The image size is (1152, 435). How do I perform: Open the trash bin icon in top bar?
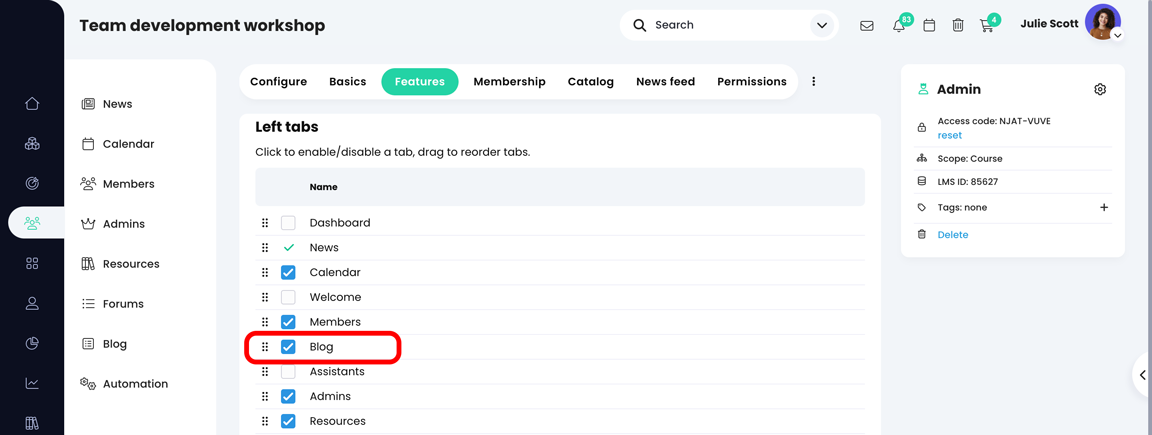pos(958,26)
